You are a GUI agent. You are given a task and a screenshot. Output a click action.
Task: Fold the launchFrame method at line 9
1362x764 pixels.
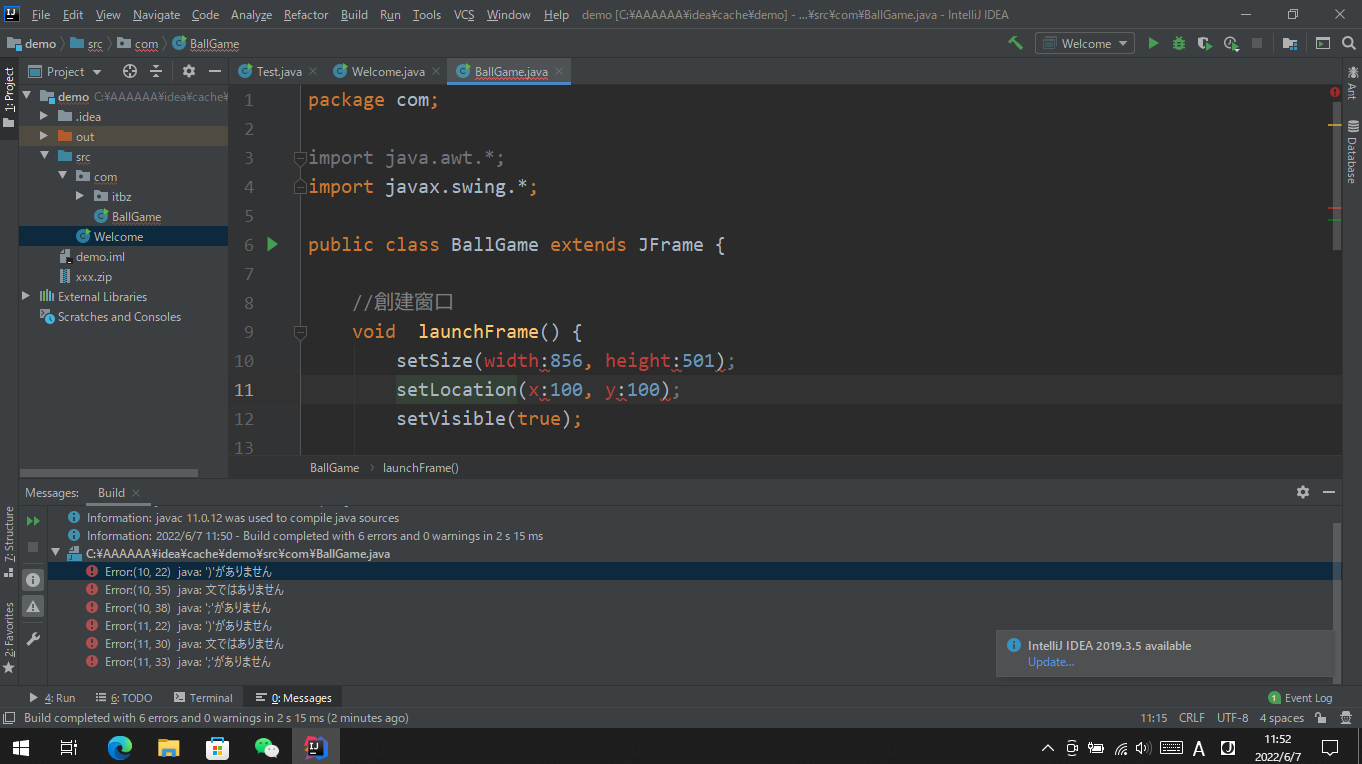299,331
